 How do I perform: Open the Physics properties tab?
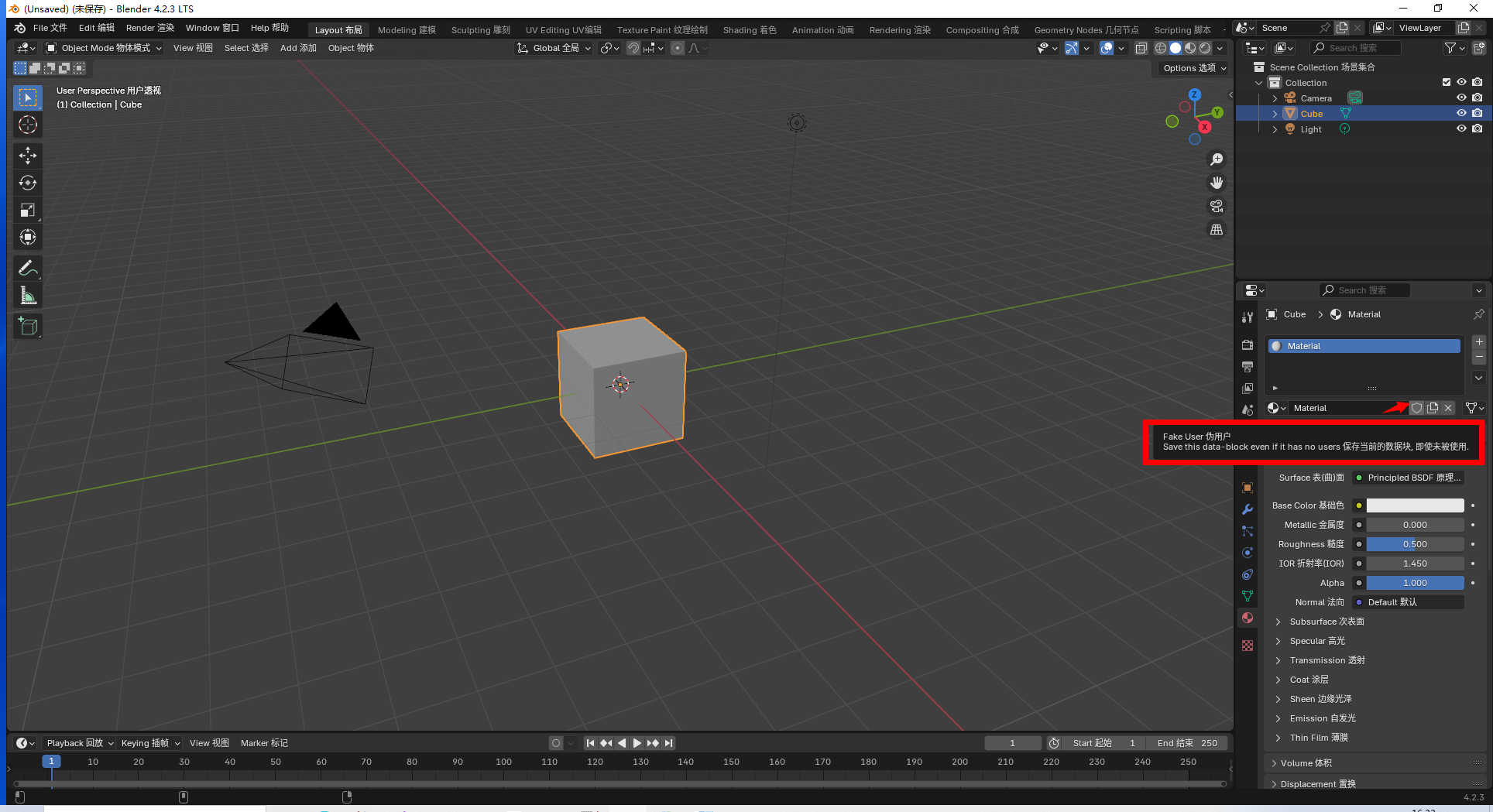pos(1248,553)
